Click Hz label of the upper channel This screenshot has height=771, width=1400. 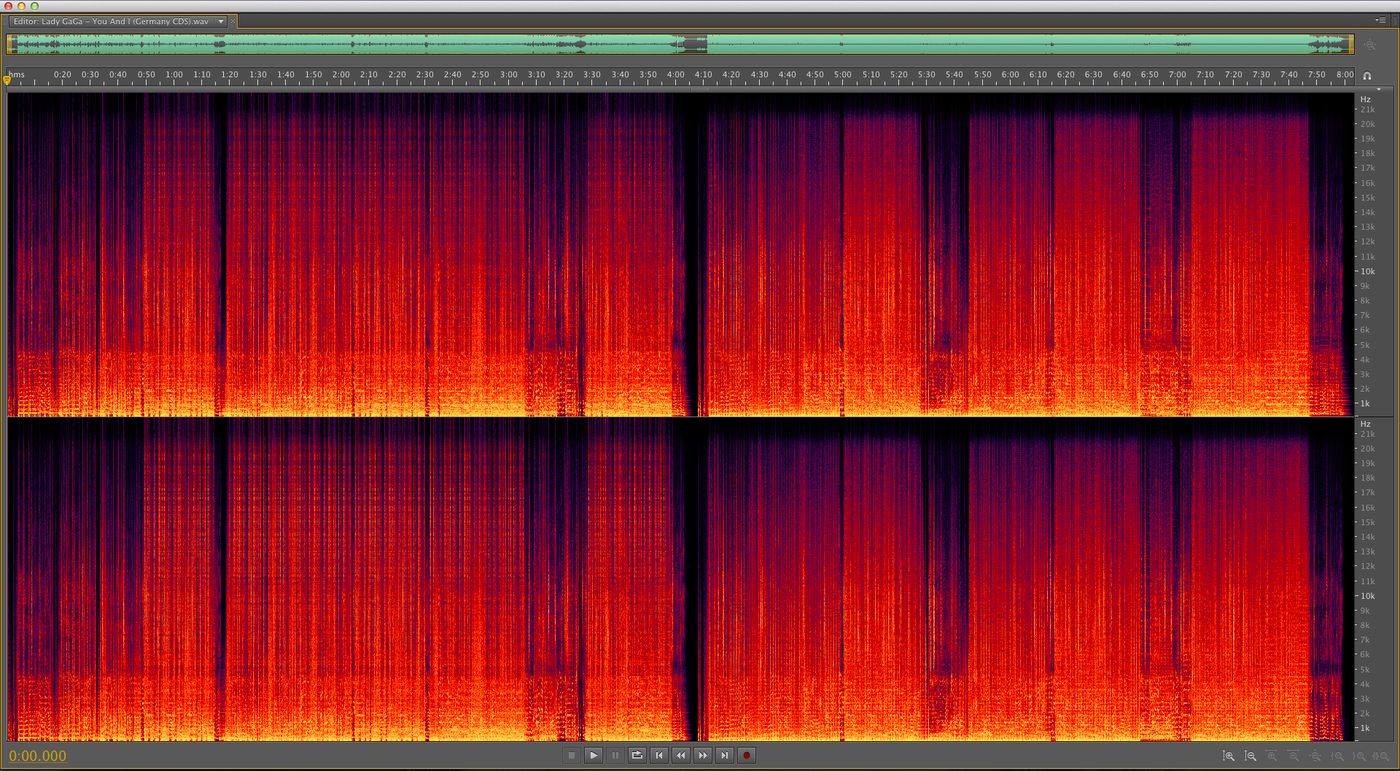tap(1365, 99)
